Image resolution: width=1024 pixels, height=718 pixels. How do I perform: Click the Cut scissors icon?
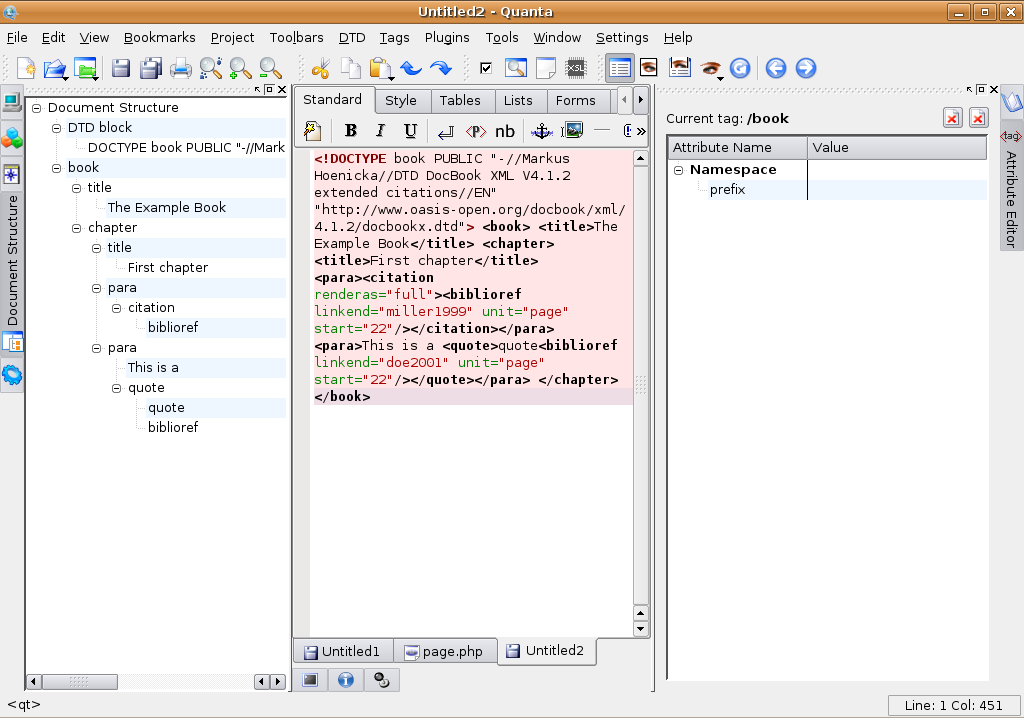(x=320, y=68)
